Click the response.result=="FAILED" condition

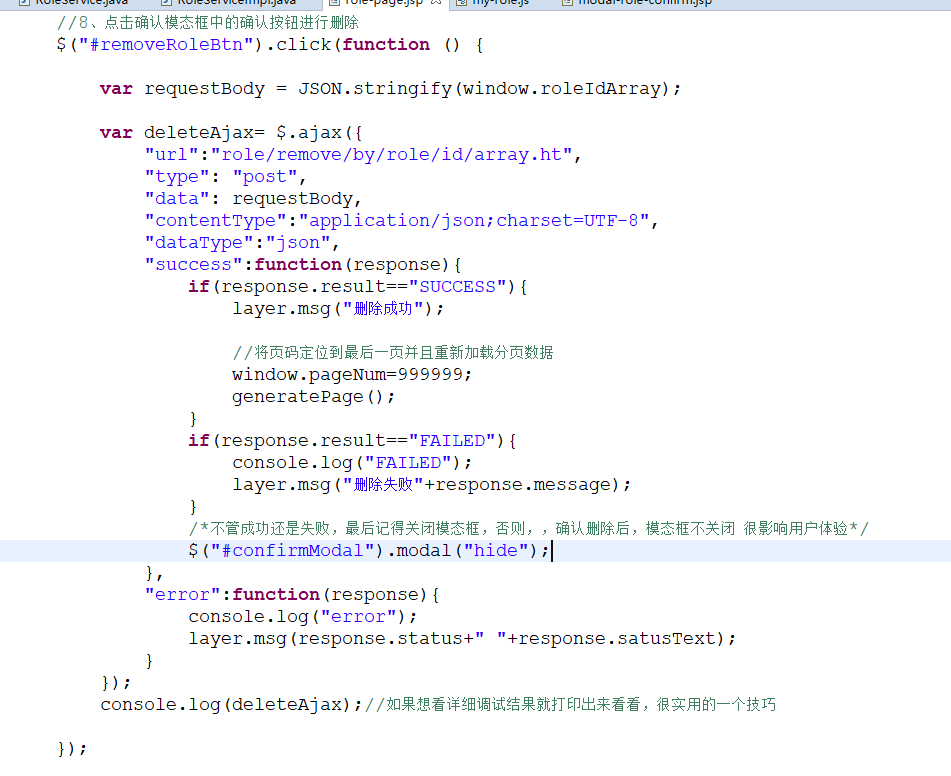point(358,441)
